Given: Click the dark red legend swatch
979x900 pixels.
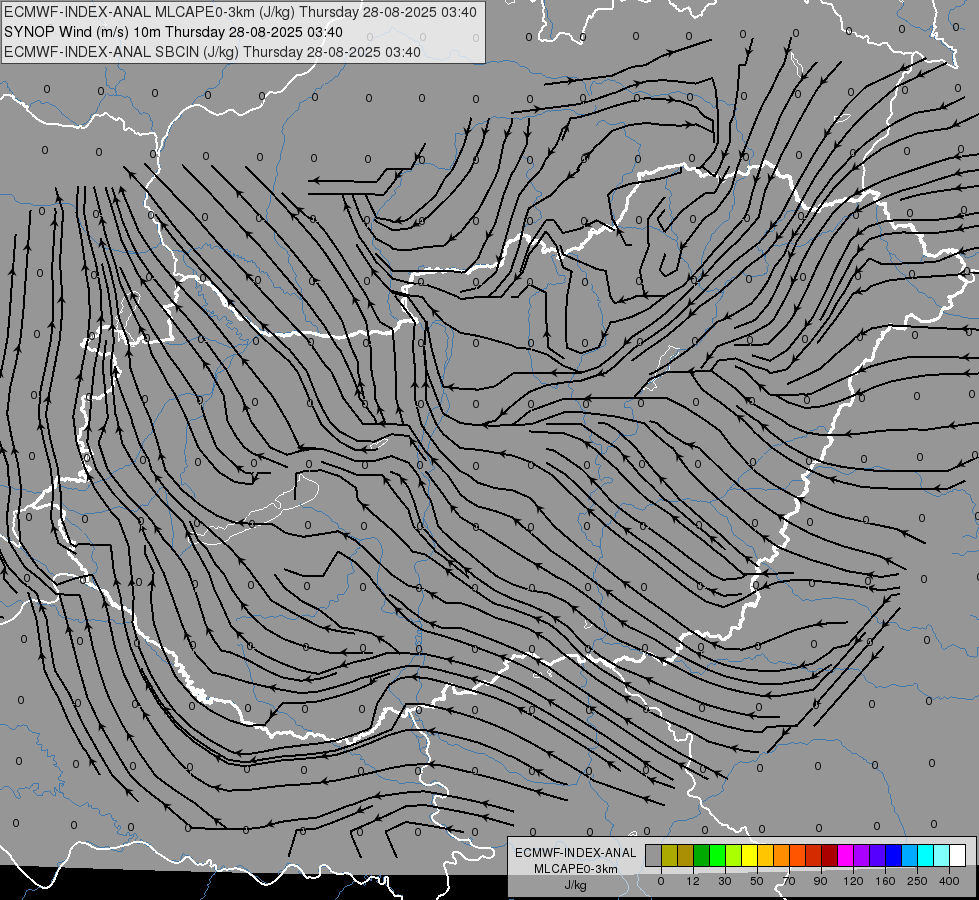Looking at the screenshot, I should pyautogui.click(x=830, y=855).
